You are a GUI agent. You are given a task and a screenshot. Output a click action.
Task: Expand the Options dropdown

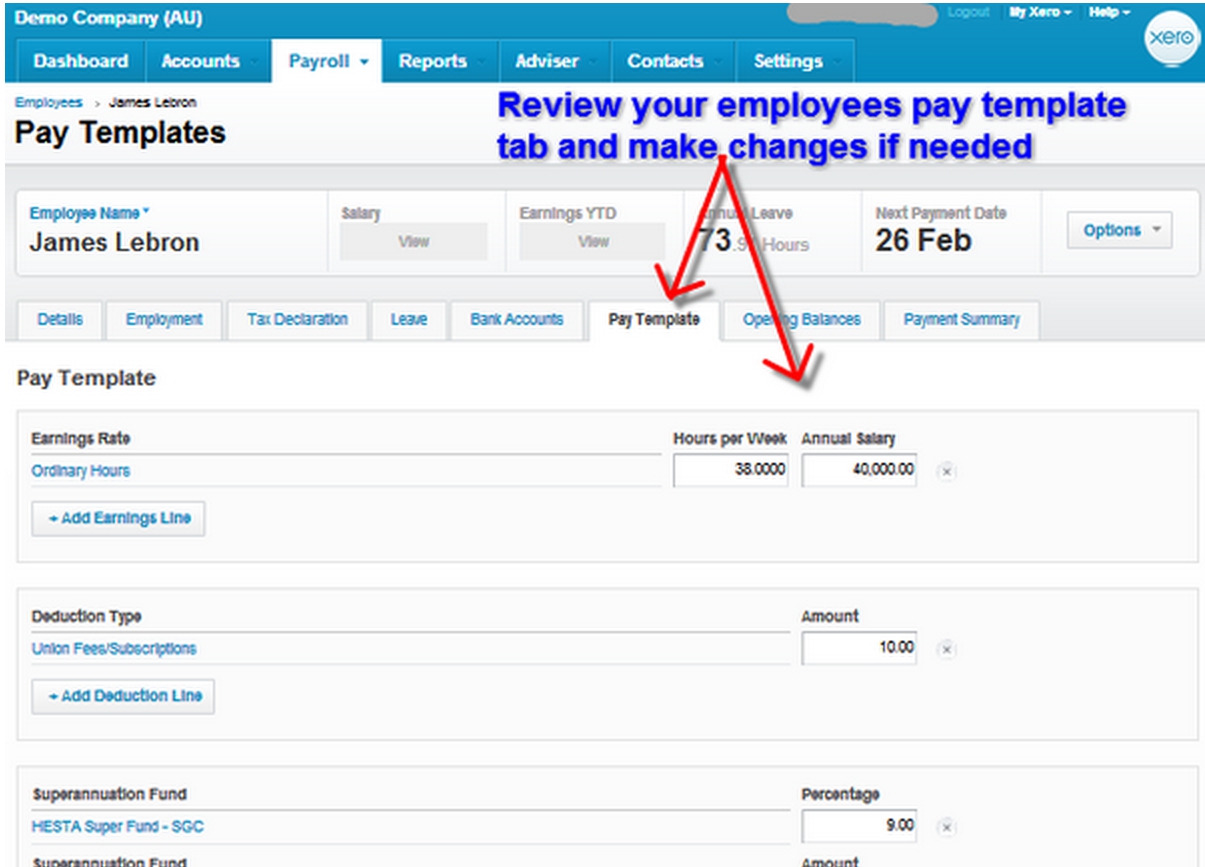click(x=1119, y=230)
